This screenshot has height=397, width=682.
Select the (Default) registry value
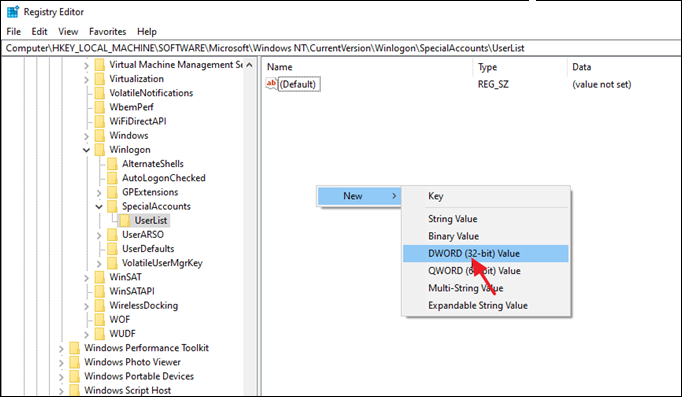(298, 84)
